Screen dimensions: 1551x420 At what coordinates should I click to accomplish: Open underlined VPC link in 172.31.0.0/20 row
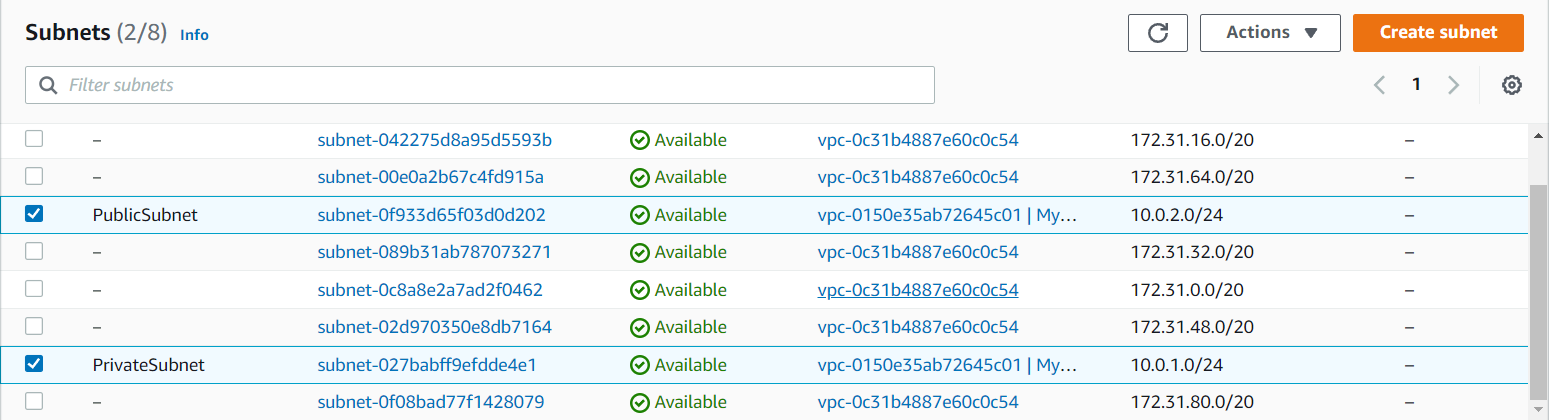click(918, 290)
